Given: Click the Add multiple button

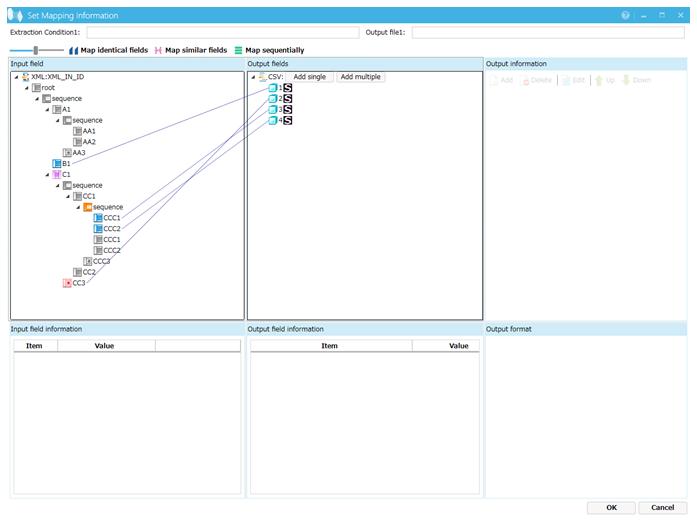Looking at the screenshot, I should click(x=360, y=77).
